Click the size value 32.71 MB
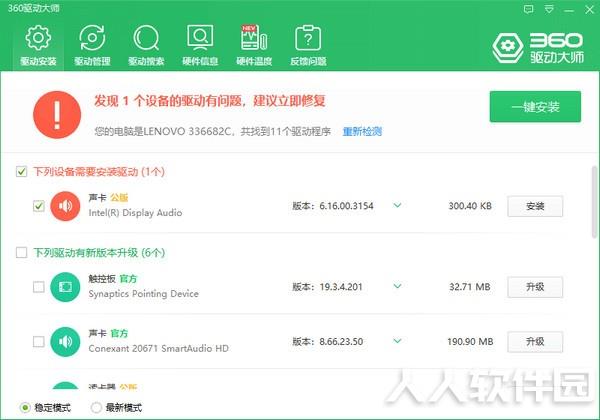The width and height of the screenshot is (600, 420). click(470, 287)
